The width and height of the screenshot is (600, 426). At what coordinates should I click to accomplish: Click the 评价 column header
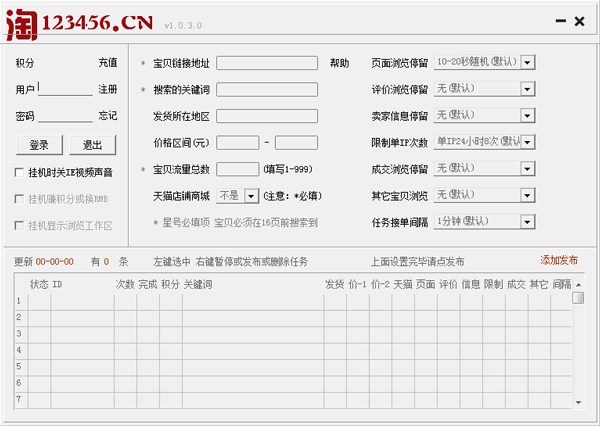pyautogui.click(x=448, y=284)
